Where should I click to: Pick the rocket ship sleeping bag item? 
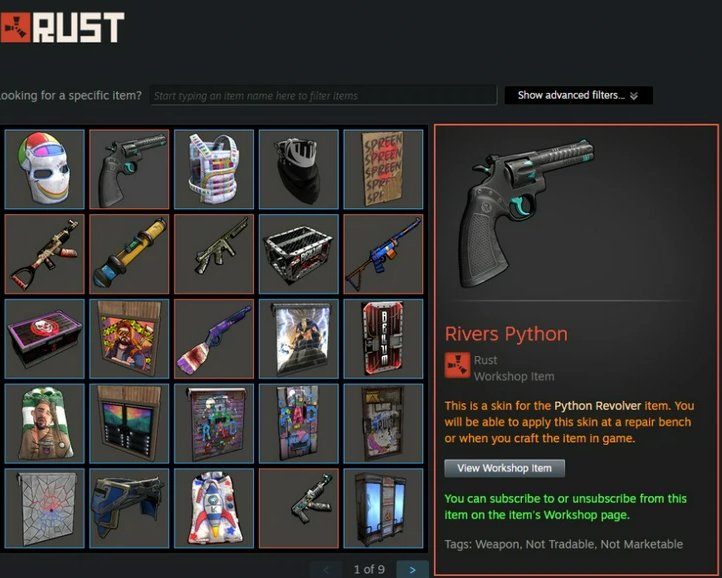pos(214,508)
